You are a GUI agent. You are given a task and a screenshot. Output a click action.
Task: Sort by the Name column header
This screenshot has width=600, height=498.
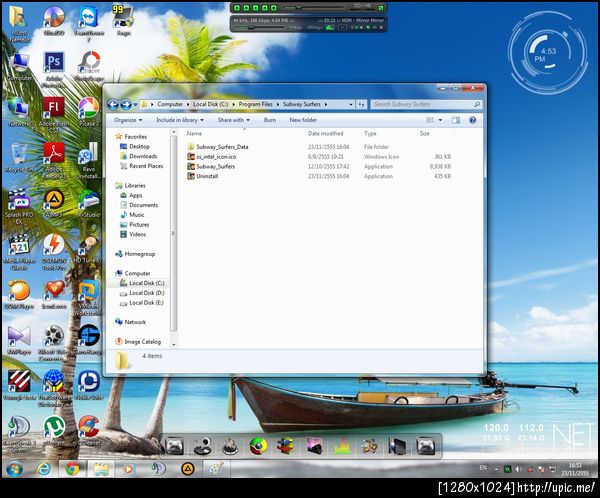(194, 134)
